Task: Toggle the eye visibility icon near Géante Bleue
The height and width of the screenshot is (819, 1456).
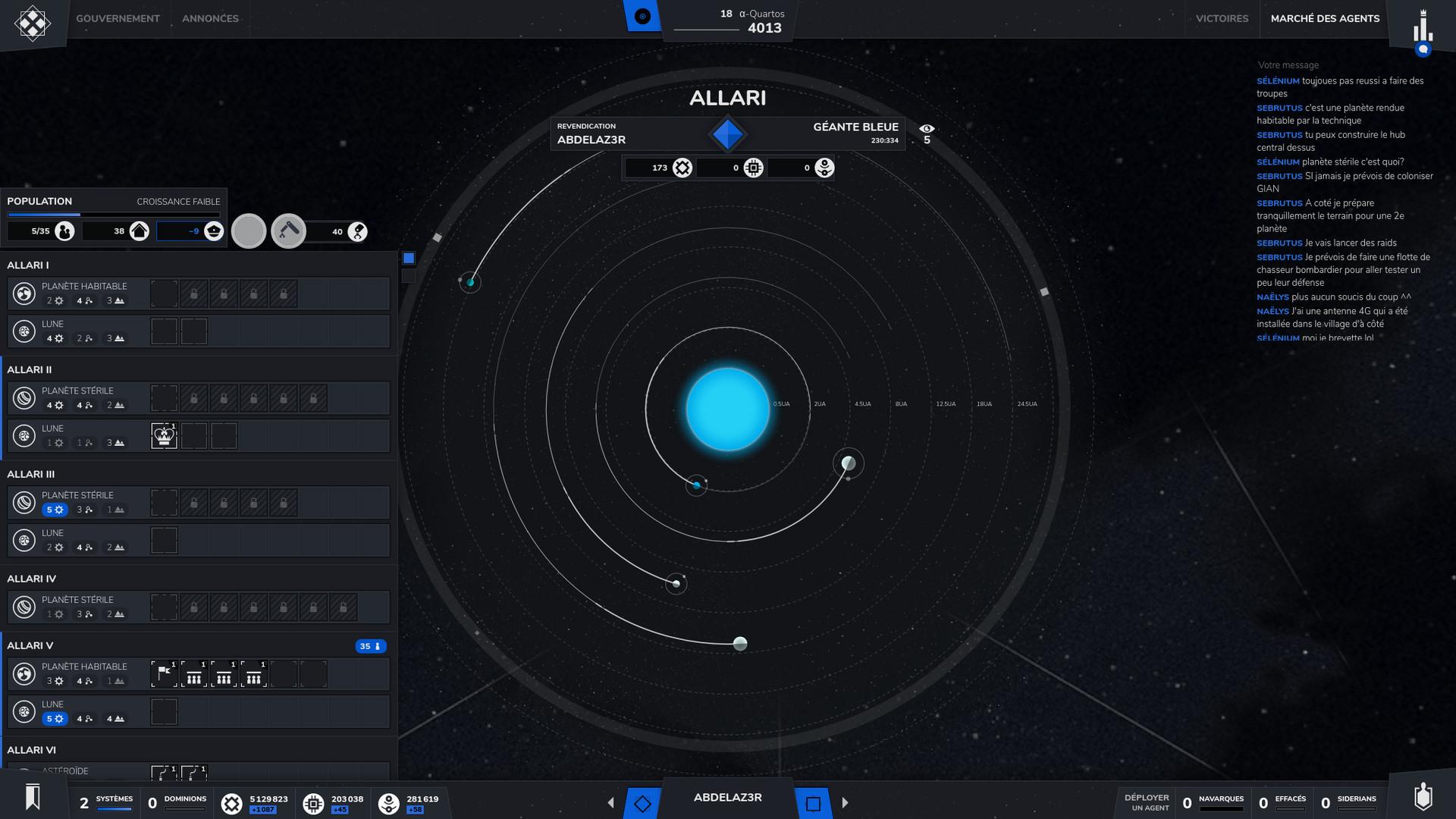Action: click(927, 129)
